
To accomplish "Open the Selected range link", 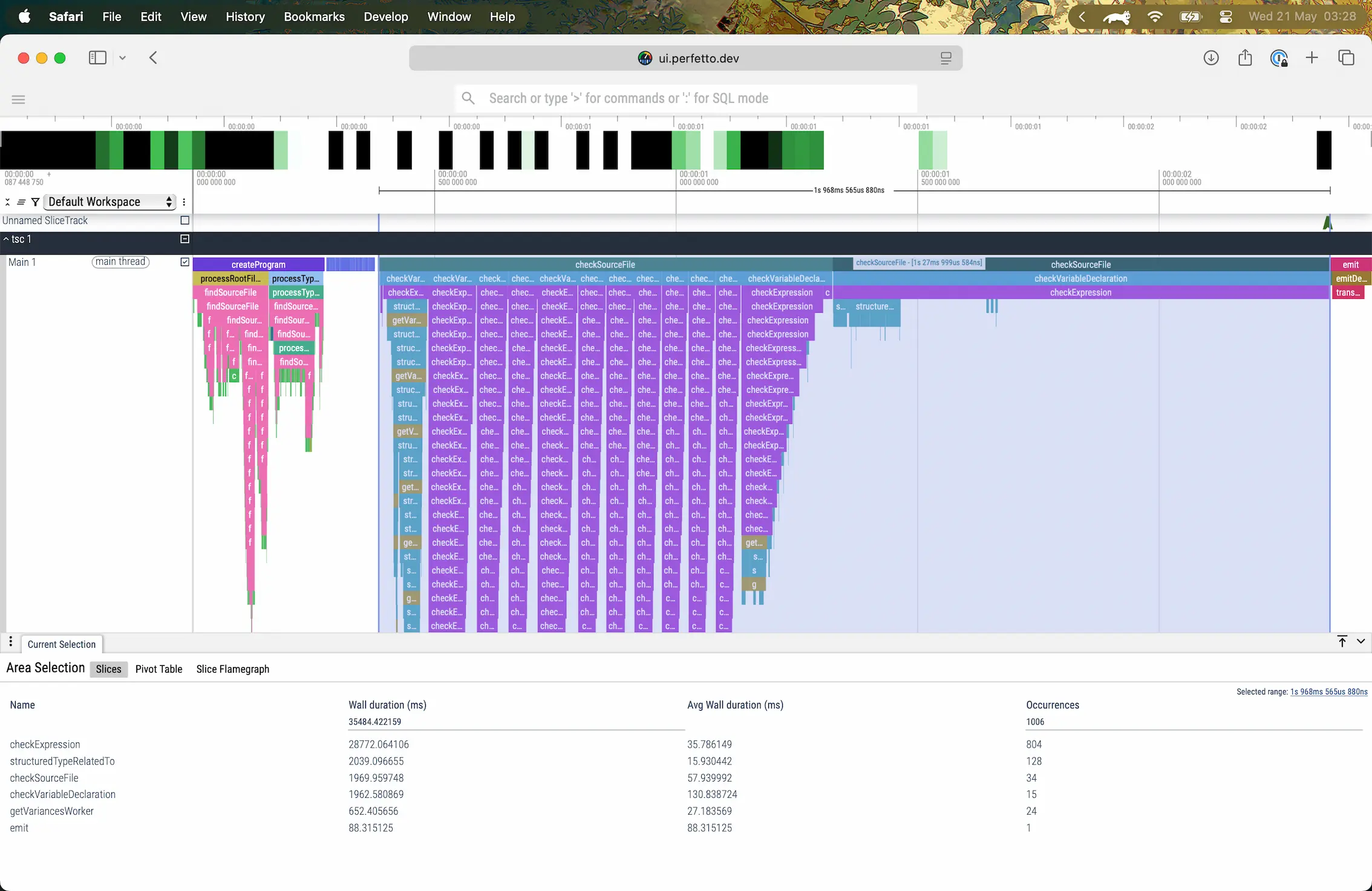I will tap(1328, 691).
